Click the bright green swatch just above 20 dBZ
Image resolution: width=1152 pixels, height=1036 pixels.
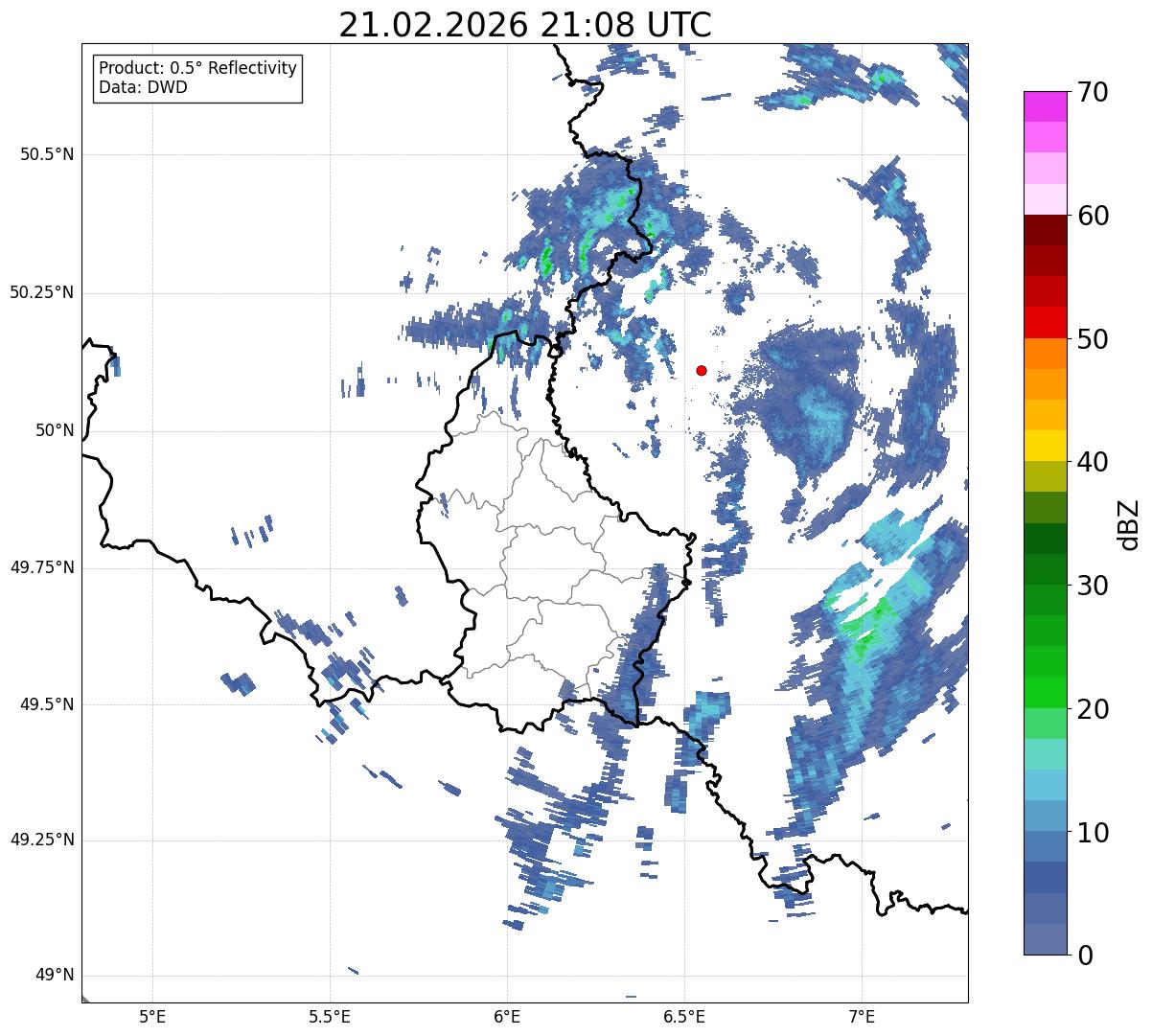pyautogui.click(x=1046, y=693)
